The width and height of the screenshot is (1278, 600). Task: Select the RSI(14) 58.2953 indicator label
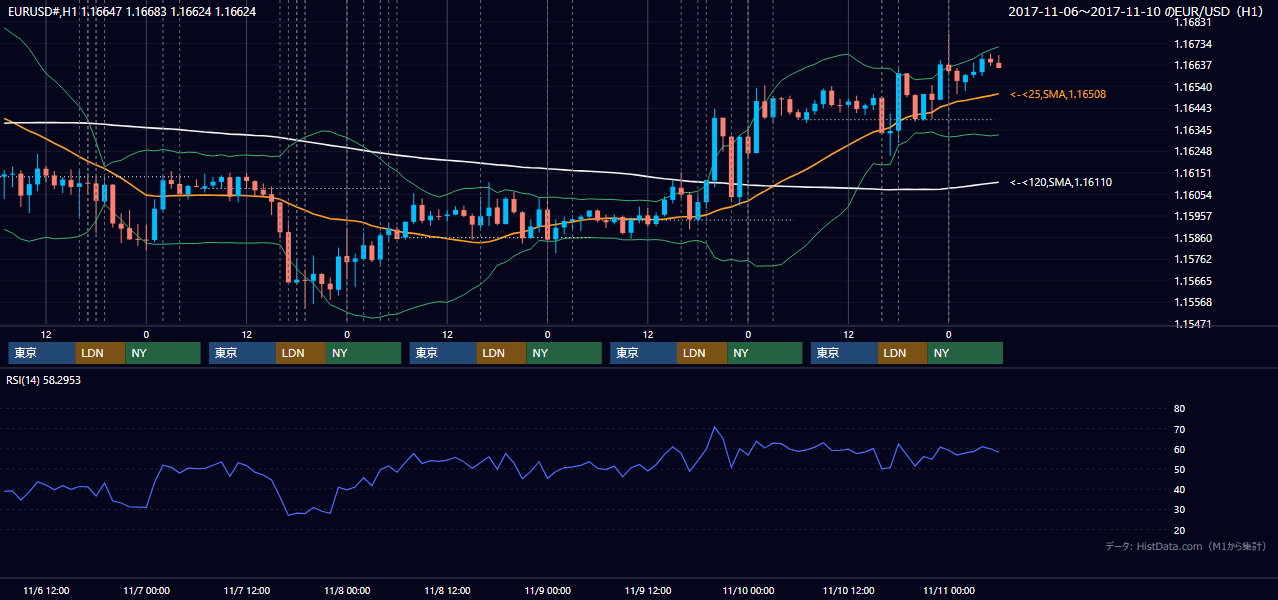(43, 380)
